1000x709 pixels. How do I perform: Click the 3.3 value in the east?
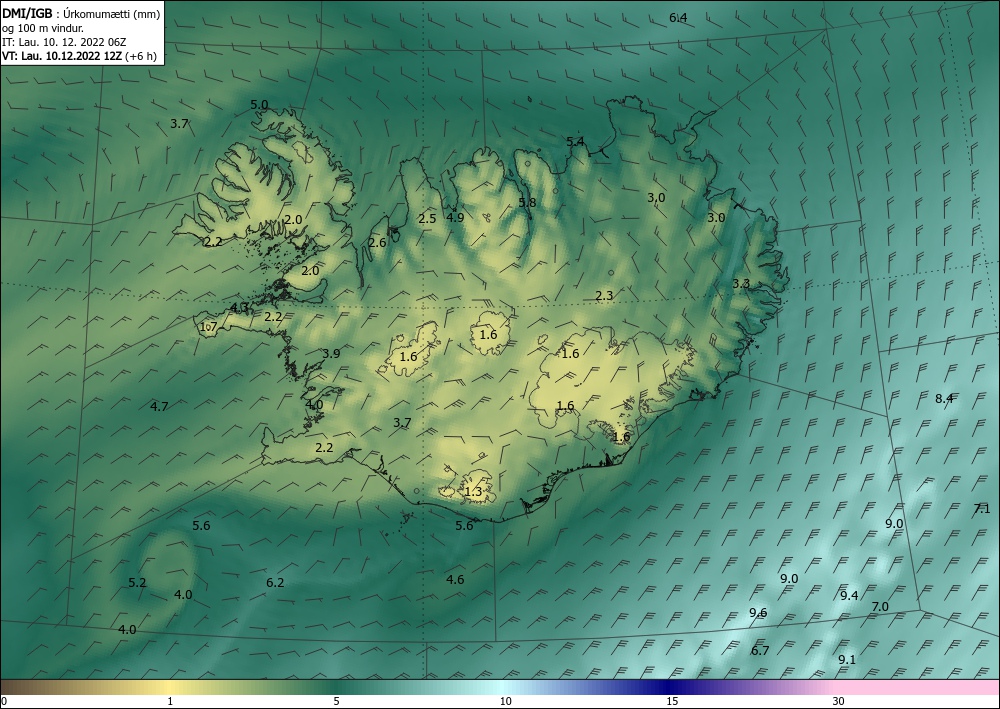740,284
